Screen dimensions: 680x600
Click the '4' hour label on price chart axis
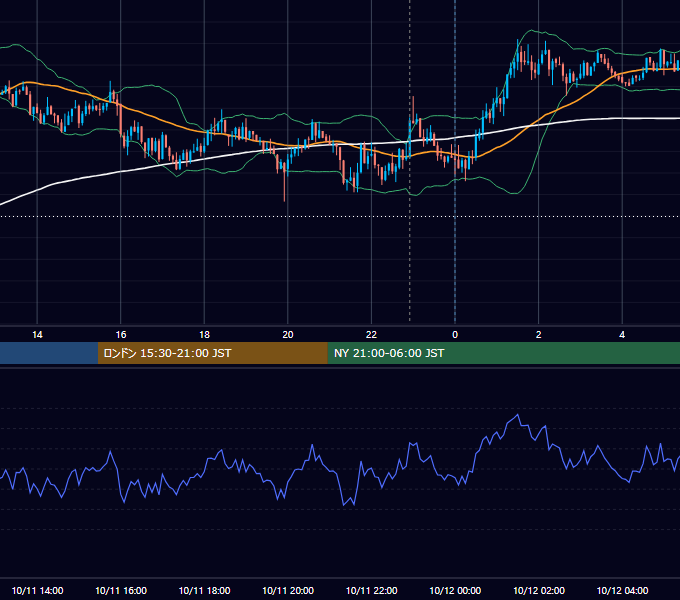pos(622,335)
